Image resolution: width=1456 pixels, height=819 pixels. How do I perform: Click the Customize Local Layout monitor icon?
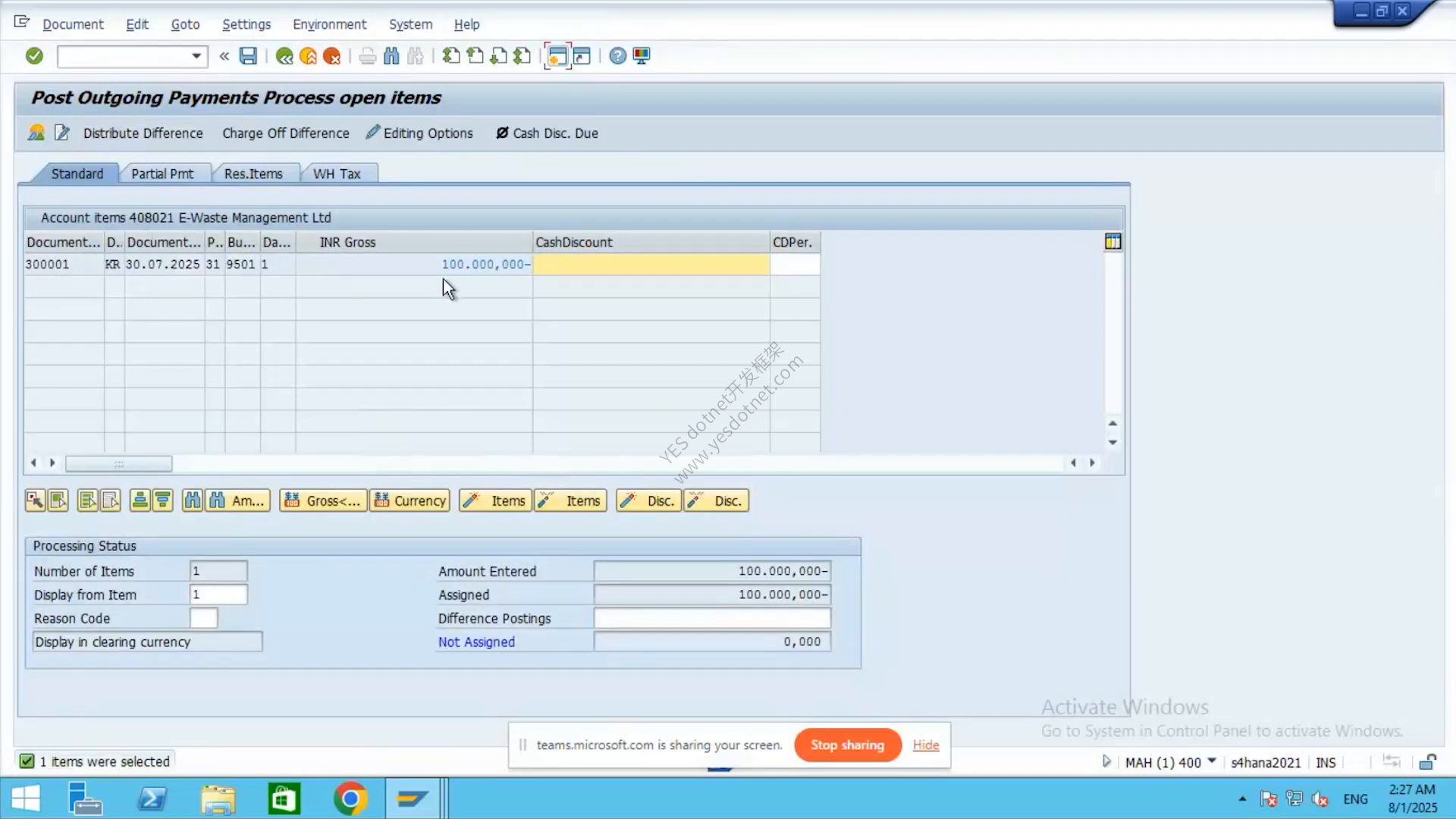[x=642, y=56]
